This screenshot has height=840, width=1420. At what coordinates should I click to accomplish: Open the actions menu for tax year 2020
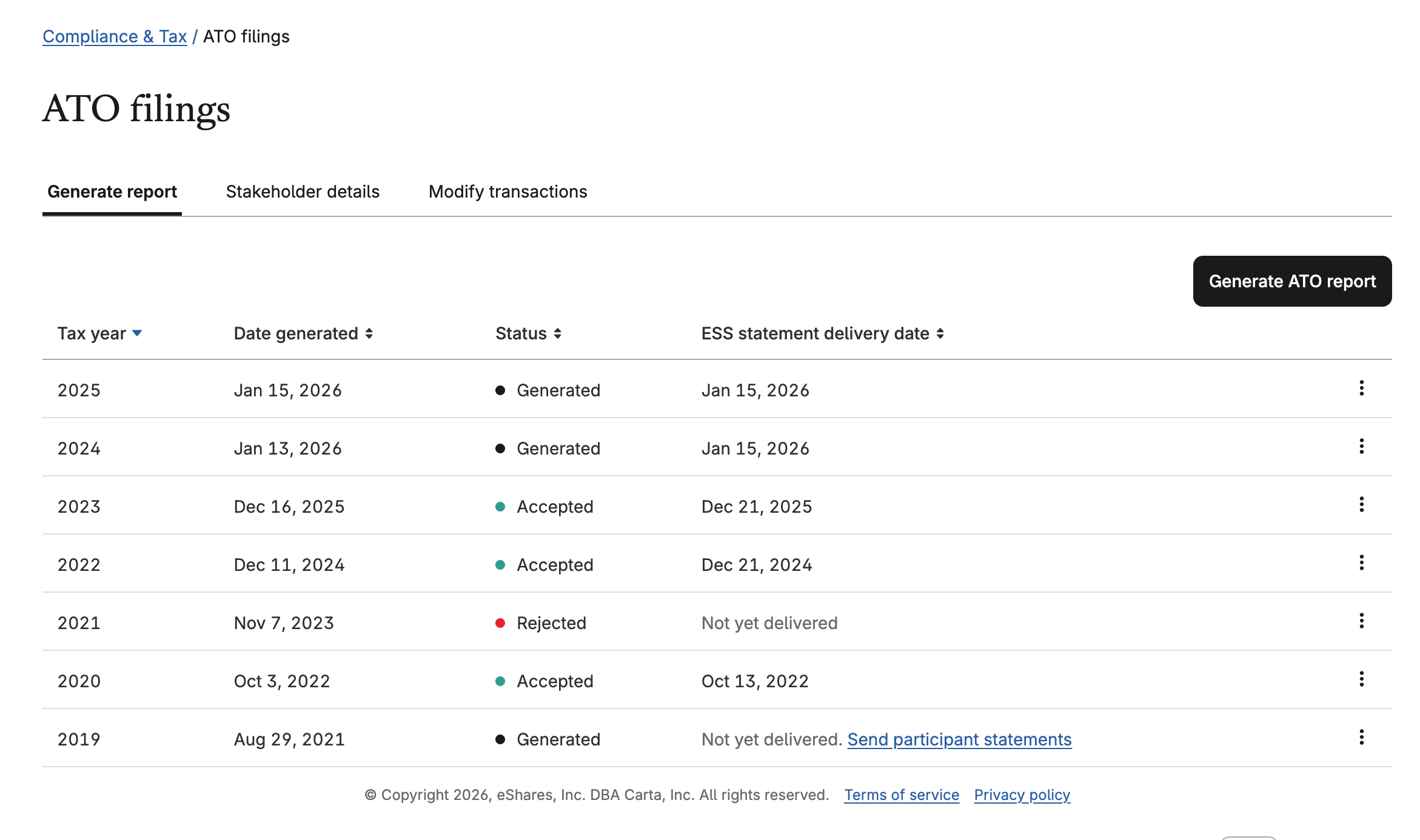pyautogui.click(x=1362, y=679)
